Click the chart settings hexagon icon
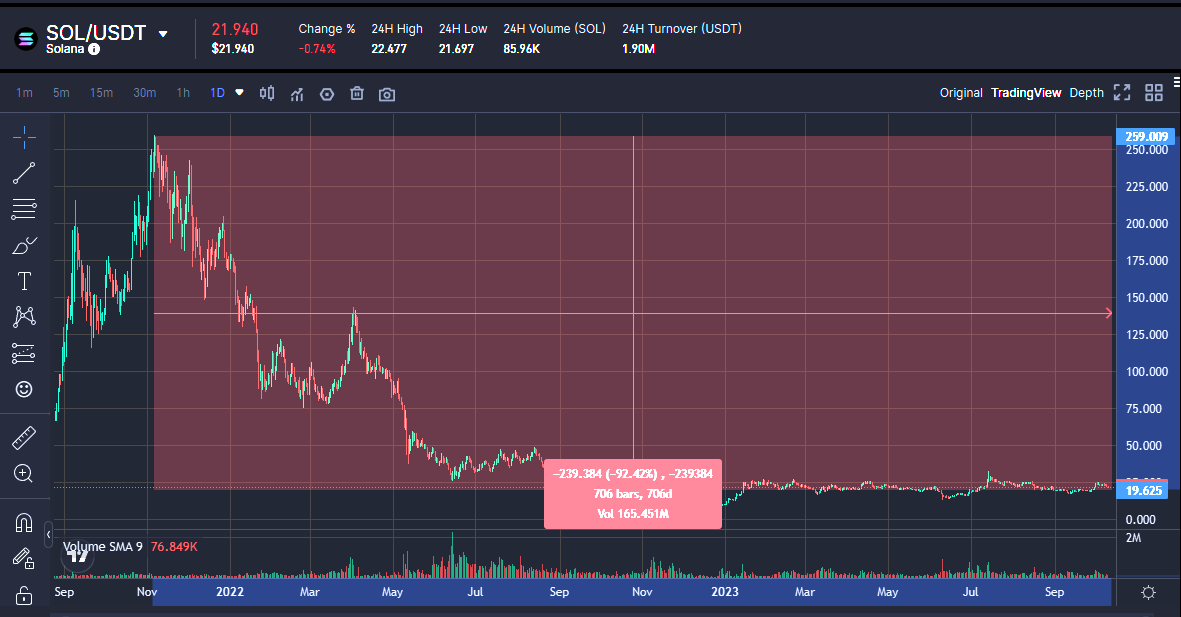Screen dimensions: 1181x617 [327, 94]
